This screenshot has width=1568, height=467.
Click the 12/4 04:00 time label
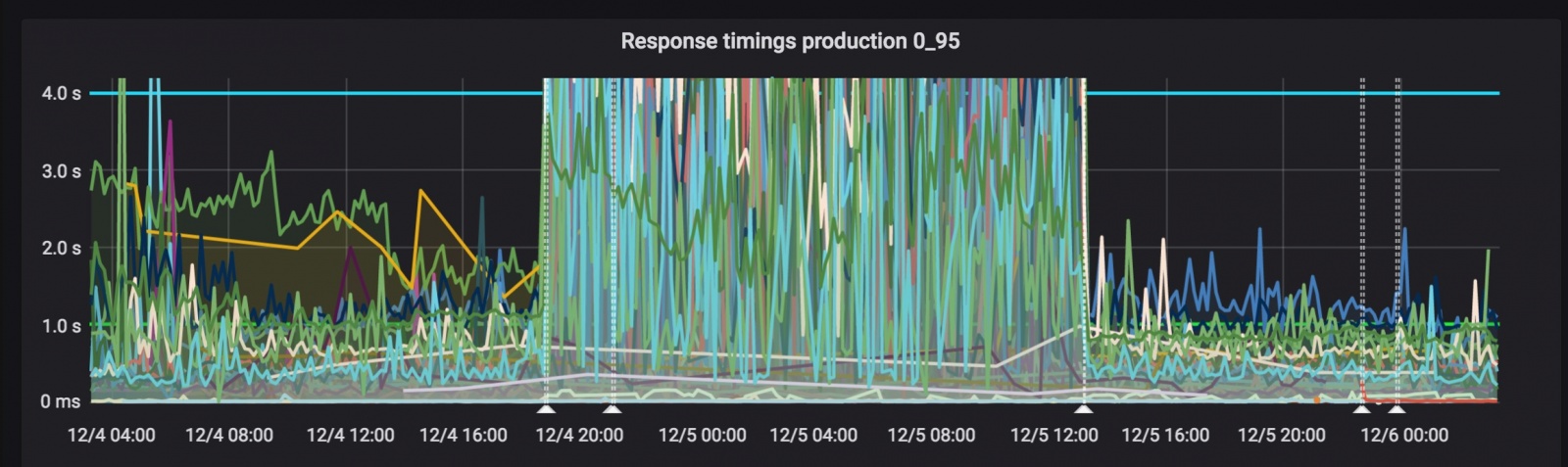[x=111, y=435]
